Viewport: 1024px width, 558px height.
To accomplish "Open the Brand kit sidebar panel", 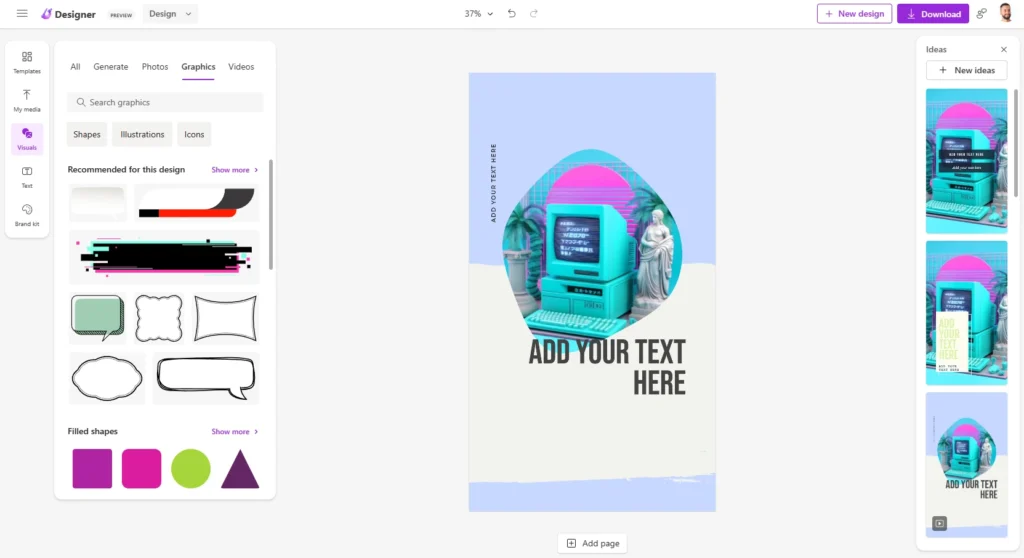I will [27, 215].
